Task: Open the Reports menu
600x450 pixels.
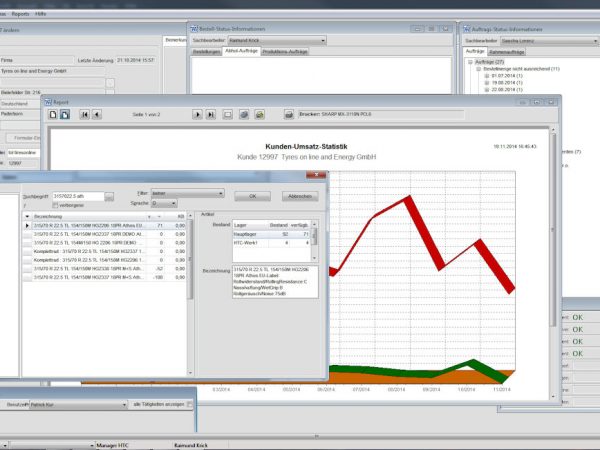Action: pyautogui.click(x=20, y=14)
